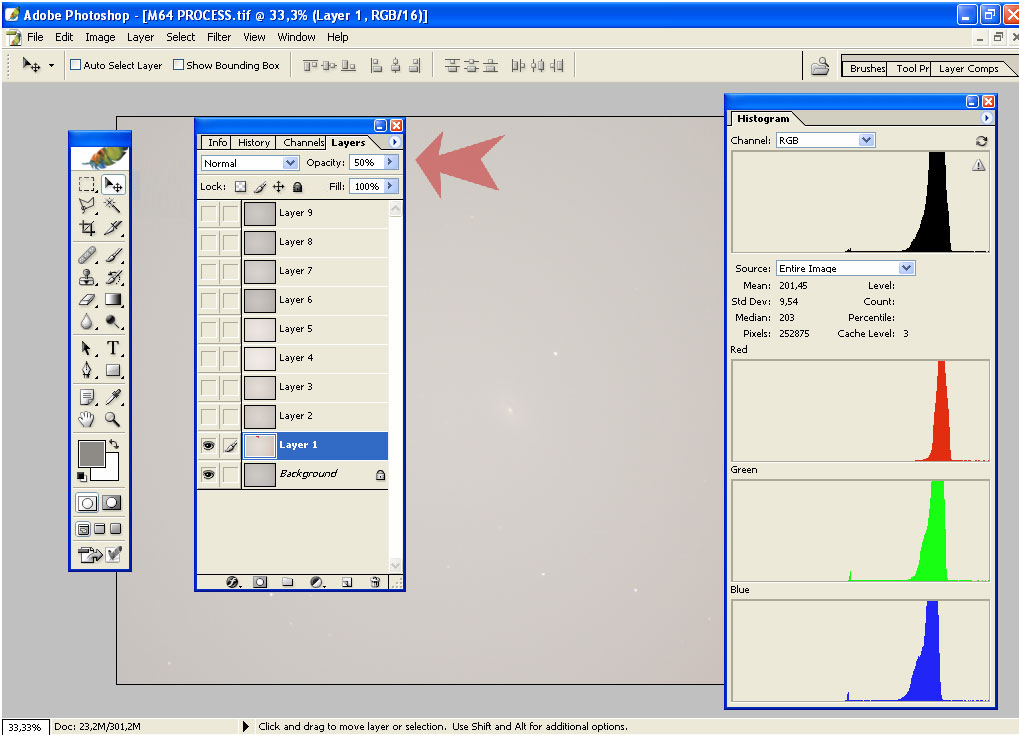Hide the Background layer eye icon
Viewport: 1019px width, 735px height.
pos(208,474)
